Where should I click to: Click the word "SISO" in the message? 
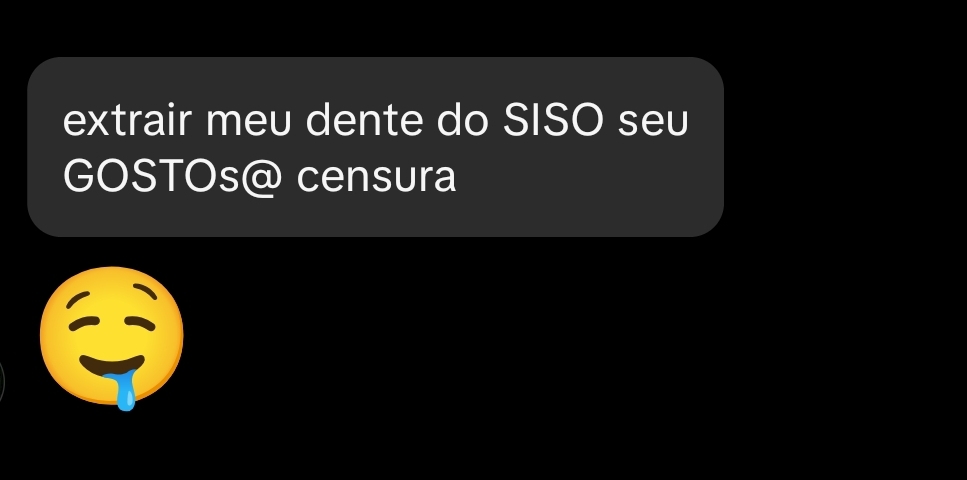[x=553, y=120]
